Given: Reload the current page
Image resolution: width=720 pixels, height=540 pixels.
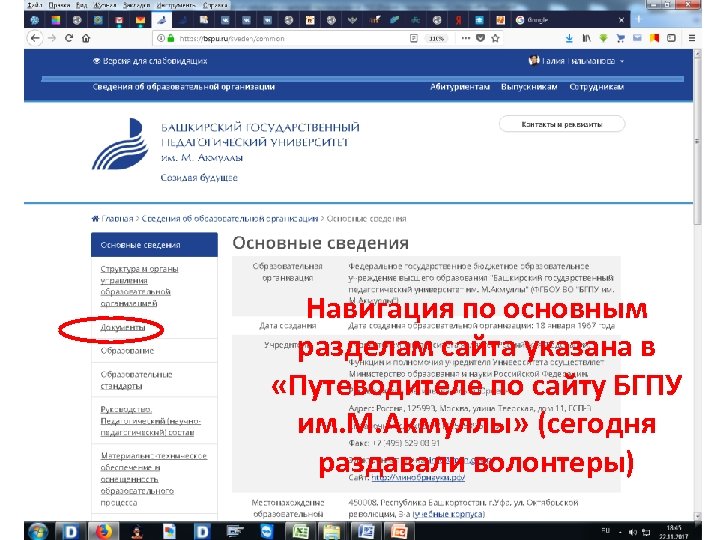Looking at the screenshot, I should [69, 38].
